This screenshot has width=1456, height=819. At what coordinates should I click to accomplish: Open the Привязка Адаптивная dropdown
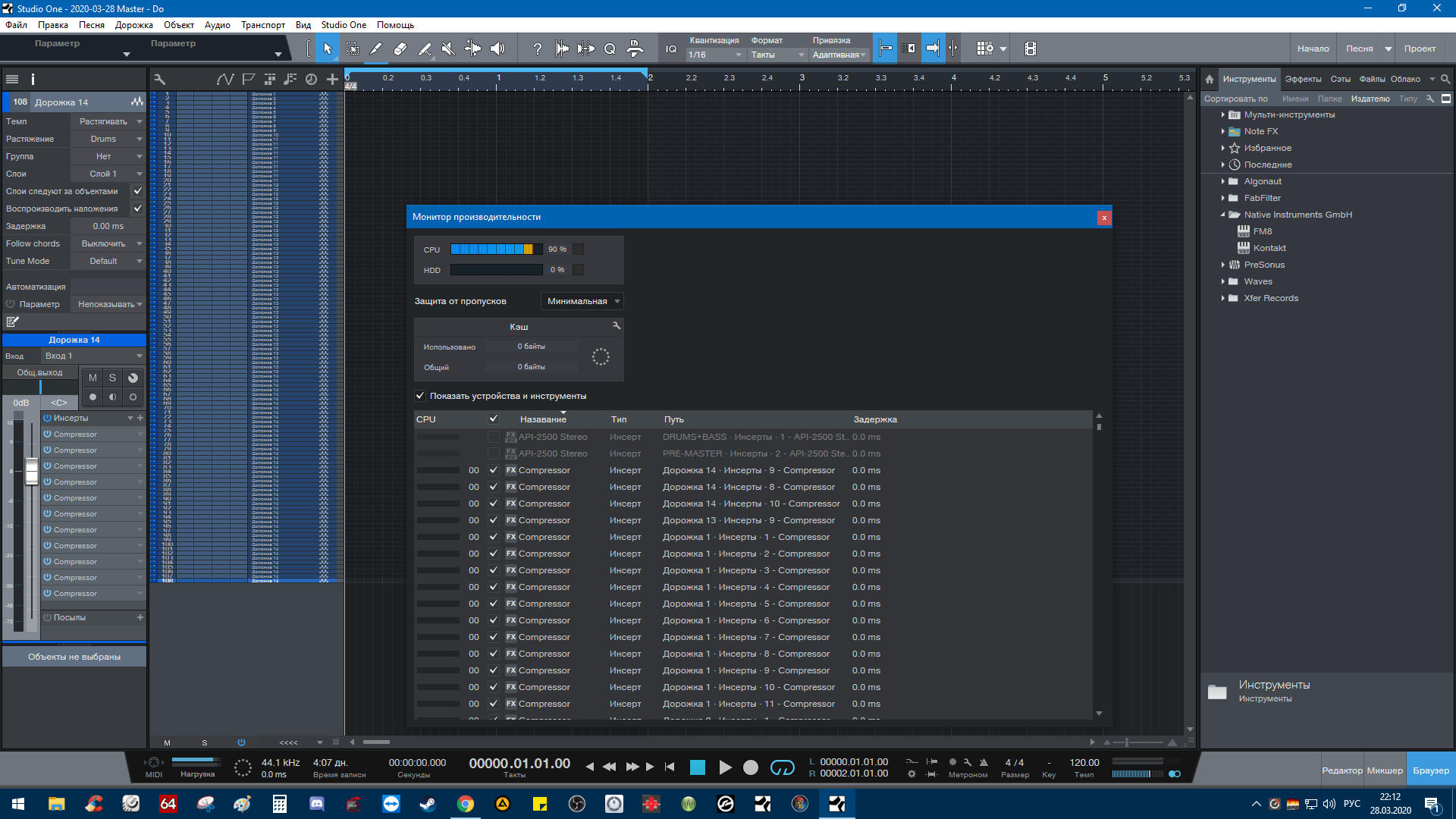coord(839,55)
